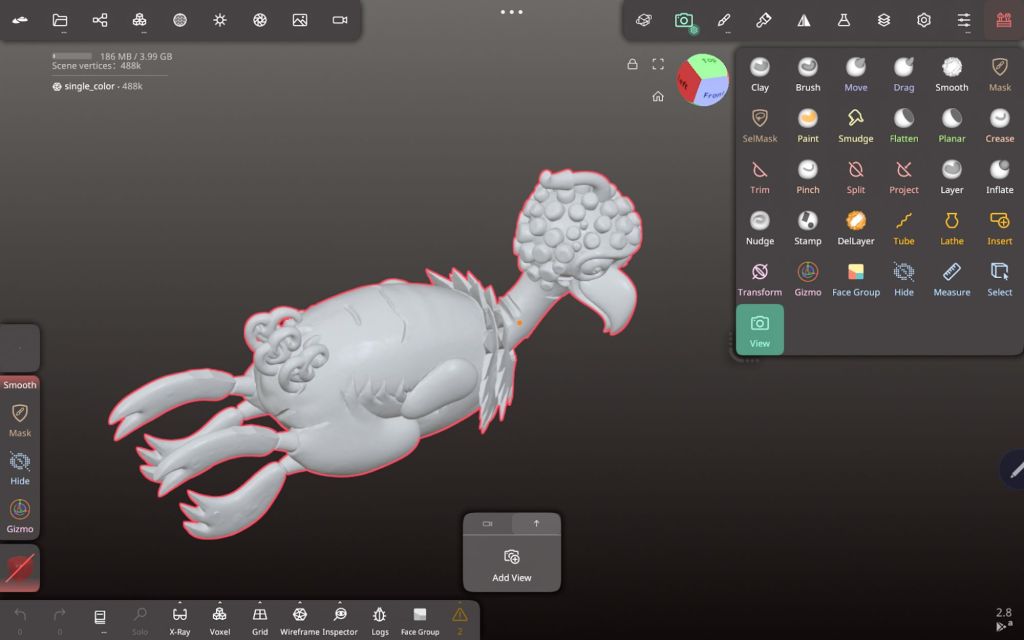Open the Logs panel

coord(380,619)
